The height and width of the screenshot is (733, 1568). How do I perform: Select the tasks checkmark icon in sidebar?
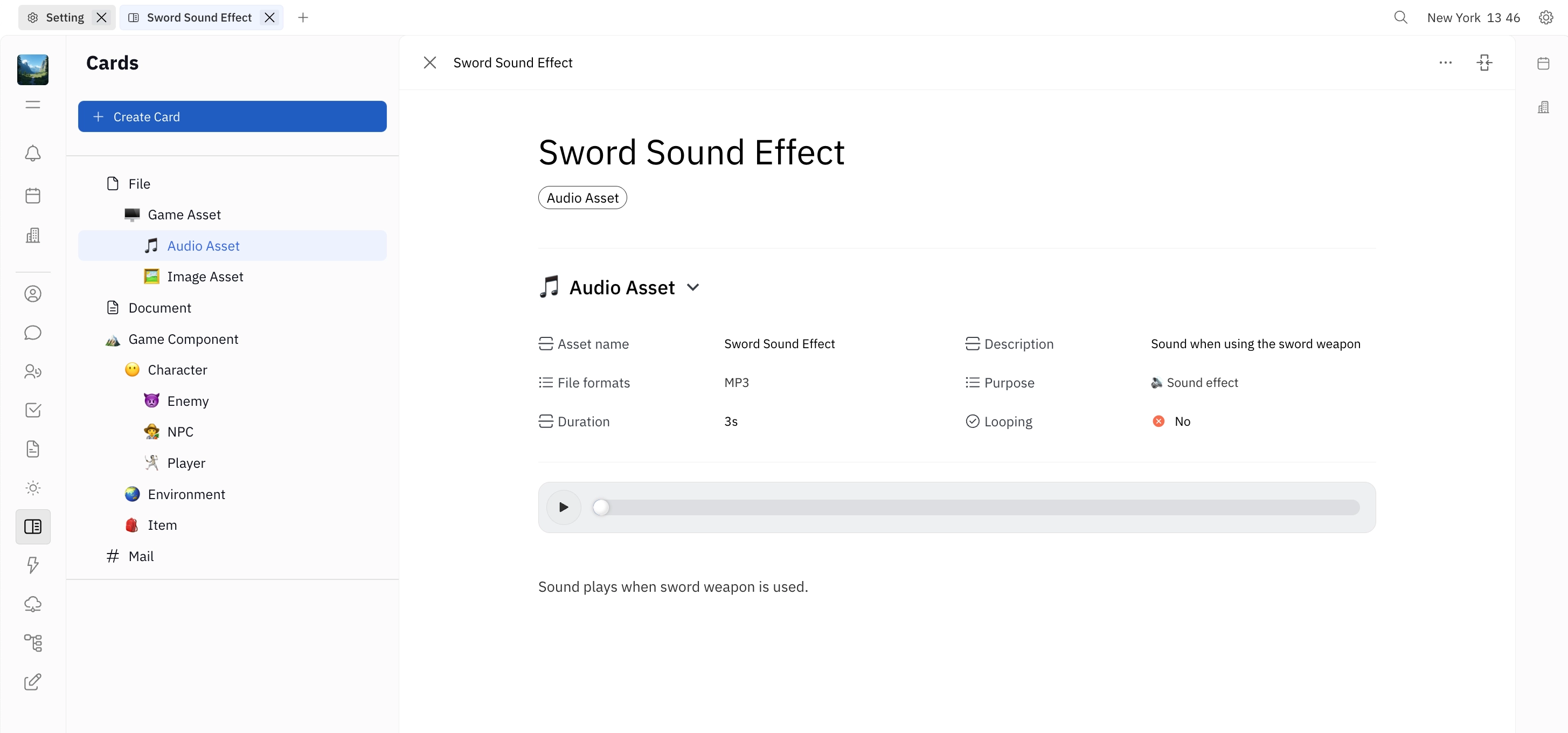coord(33,410)
